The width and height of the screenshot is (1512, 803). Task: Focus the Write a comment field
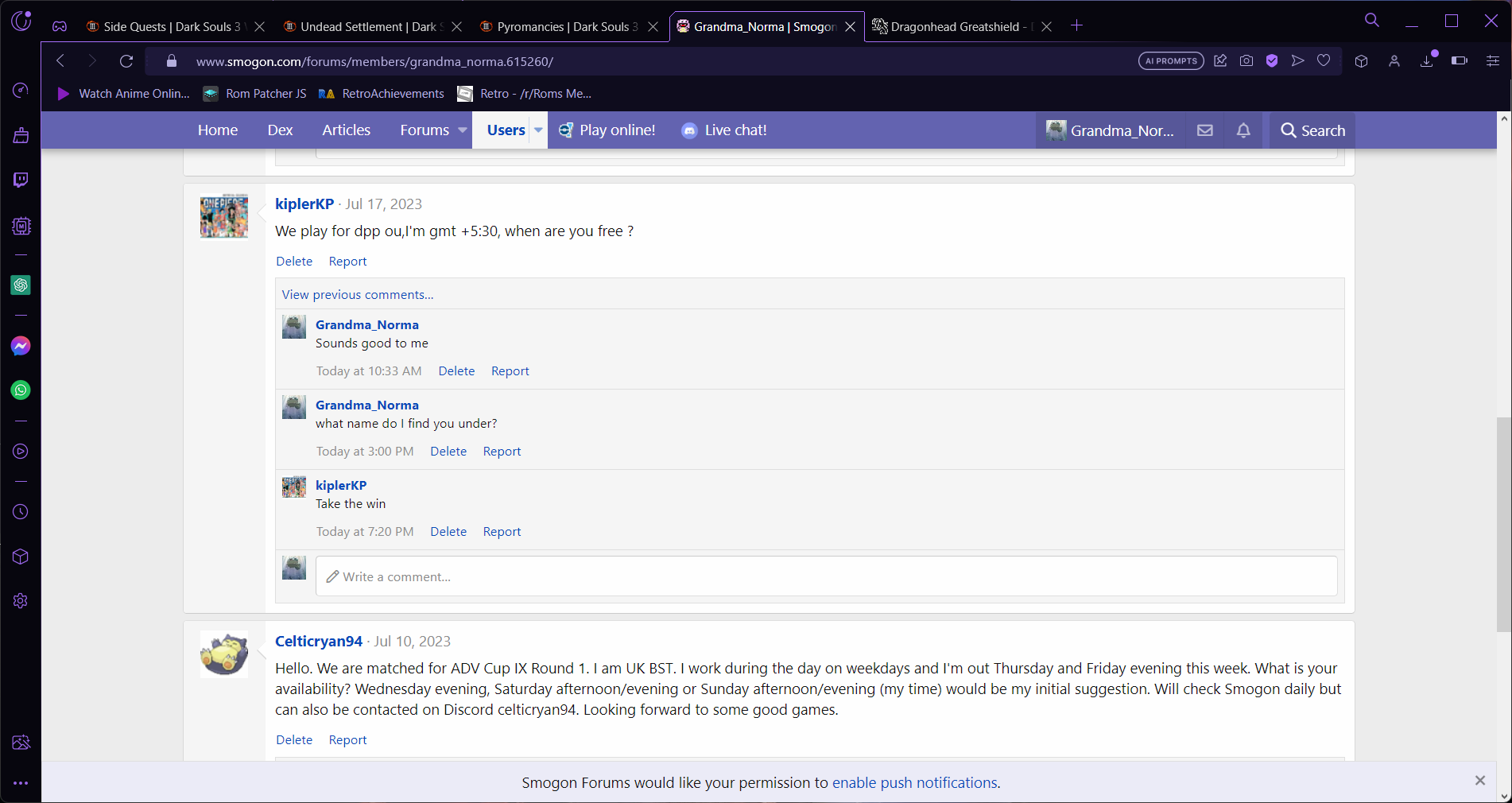pos(826,576)
